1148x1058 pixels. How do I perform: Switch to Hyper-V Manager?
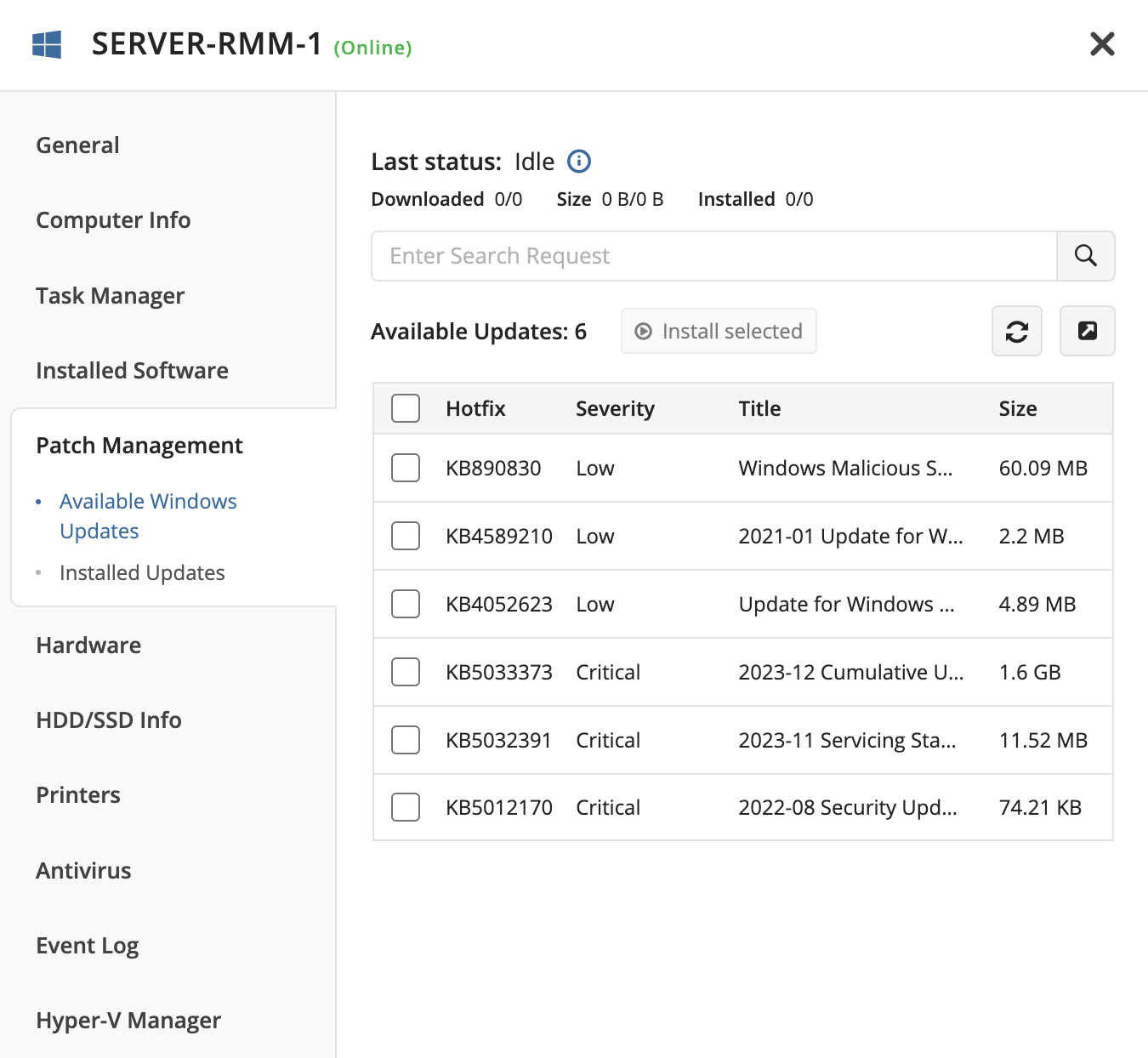point(128,1021)
